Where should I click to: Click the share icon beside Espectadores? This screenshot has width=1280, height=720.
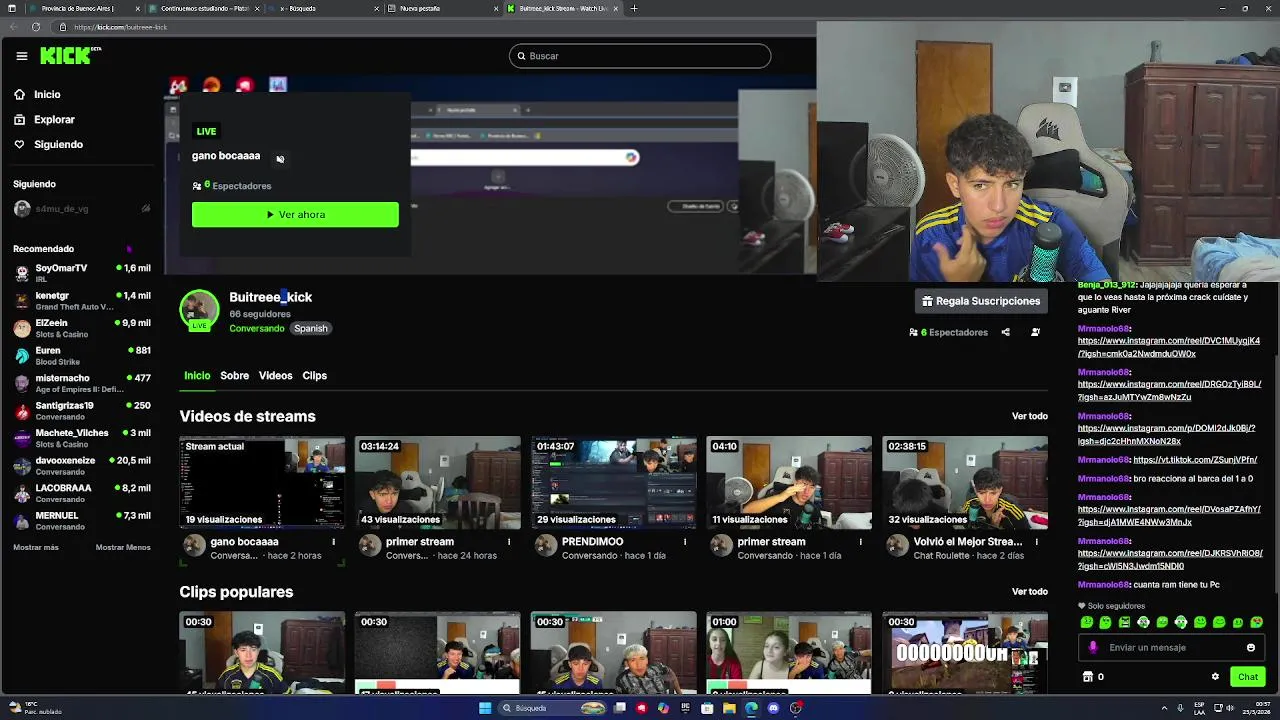point(1006,332)
